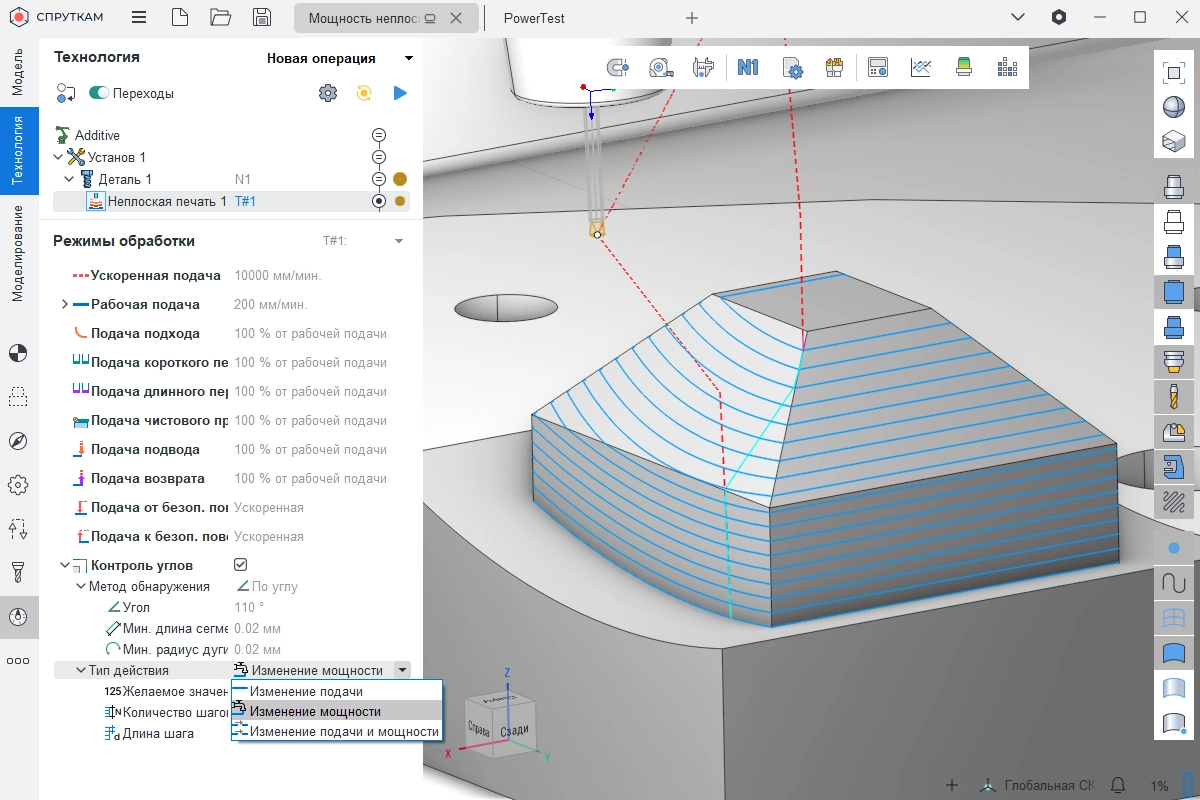
Task: Uncheck the Контроль углов checkbox
Action: 240,565
